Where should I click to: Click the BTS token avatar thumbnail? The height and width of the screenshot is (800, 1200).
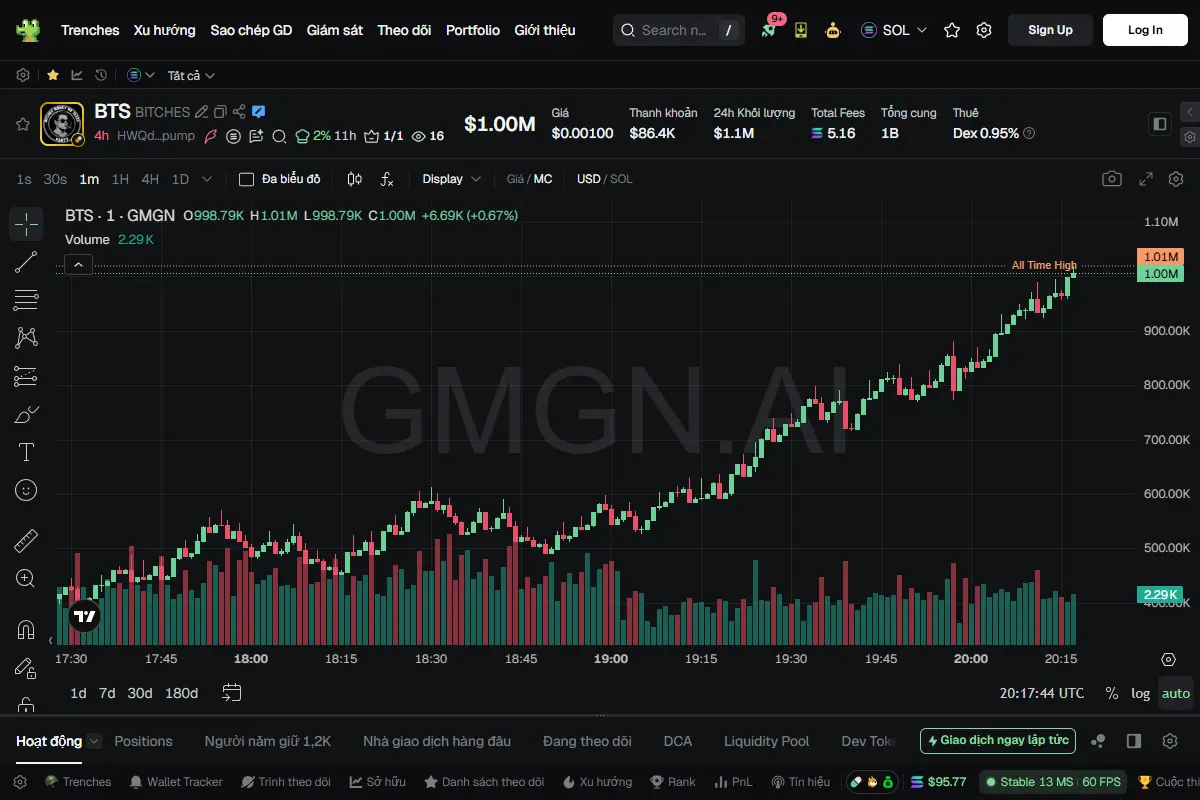[x=62, y=124]
